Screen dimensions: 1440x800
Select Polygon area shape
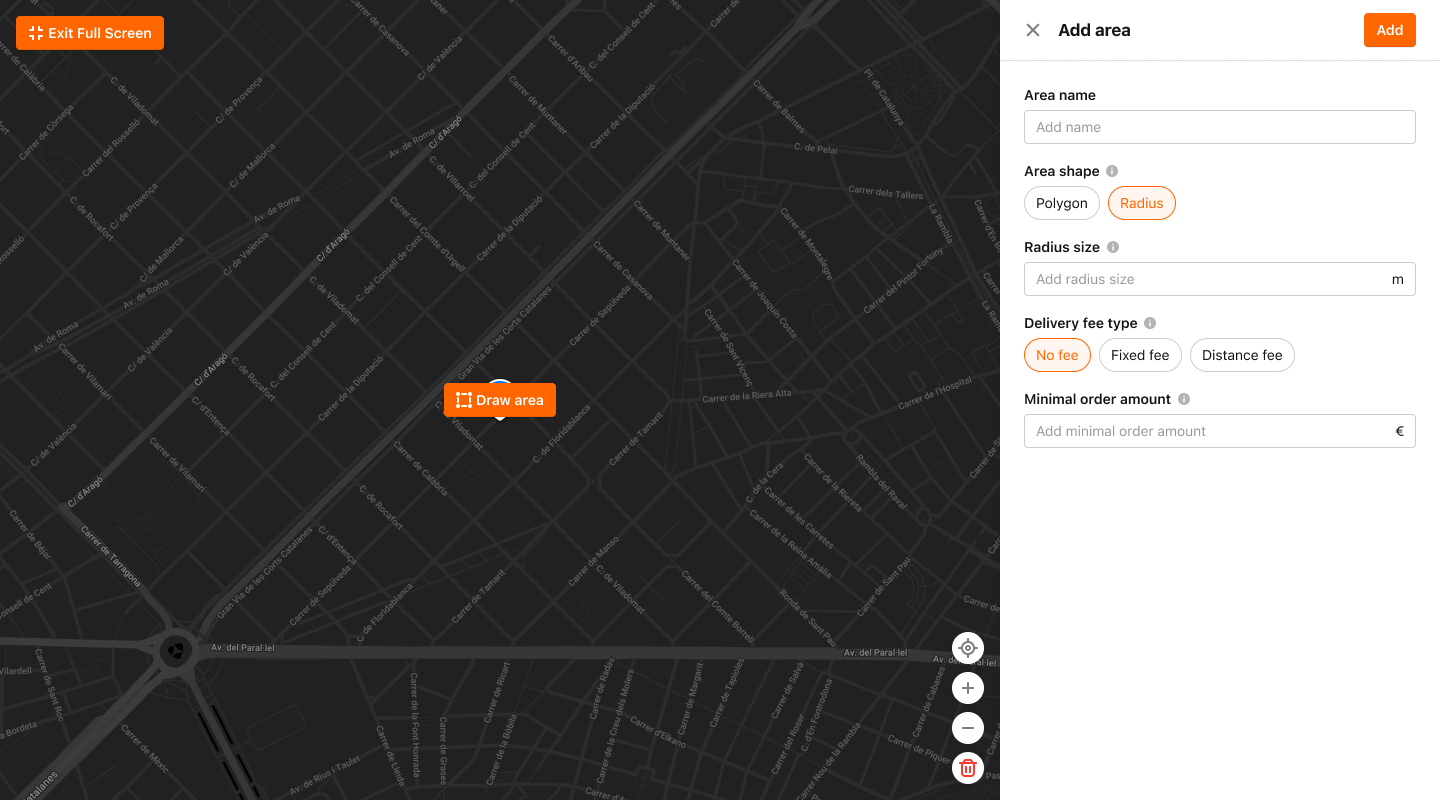tap(1061, 203)
